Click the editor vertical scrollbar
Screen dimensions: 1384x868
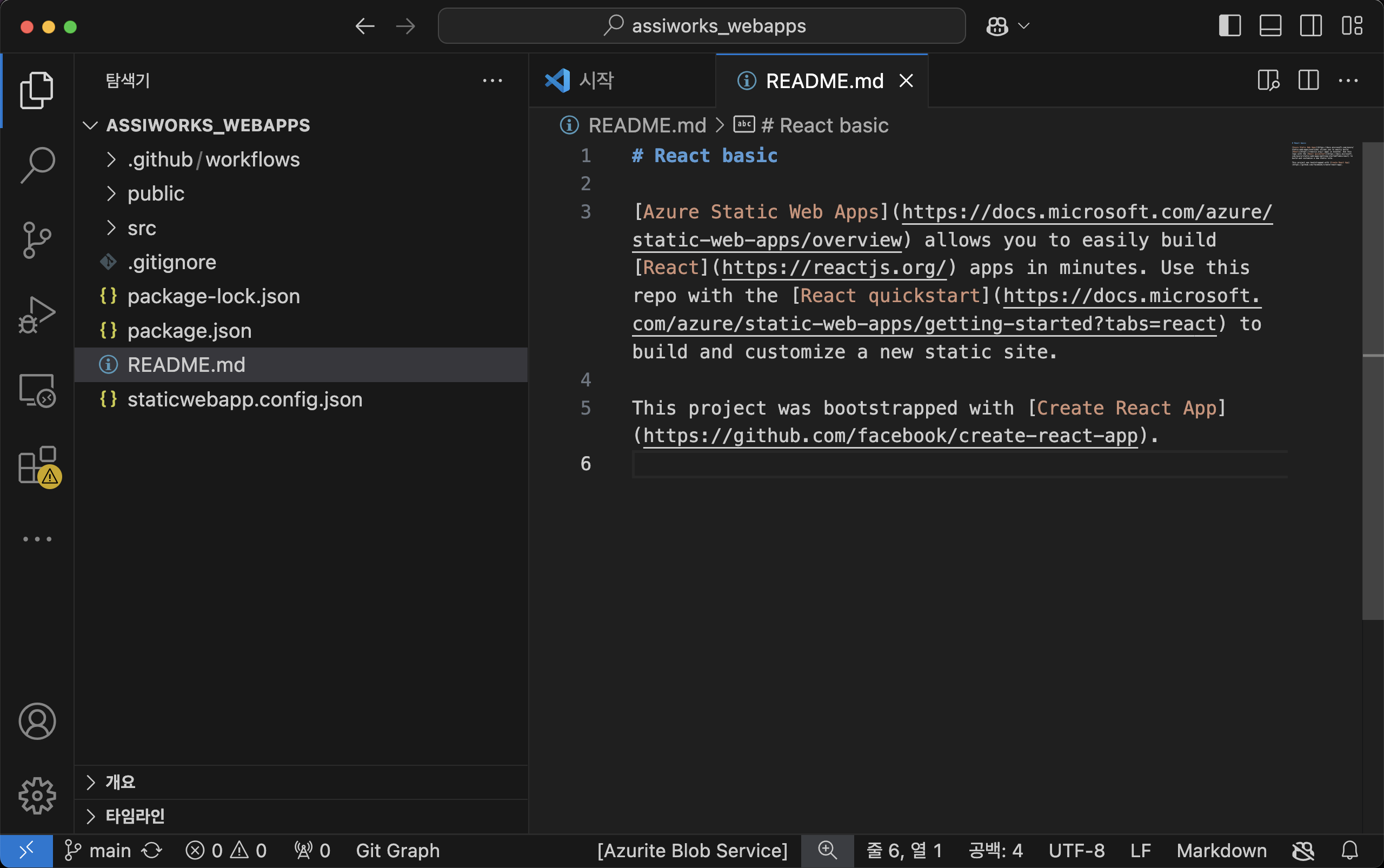point(1373,379)
